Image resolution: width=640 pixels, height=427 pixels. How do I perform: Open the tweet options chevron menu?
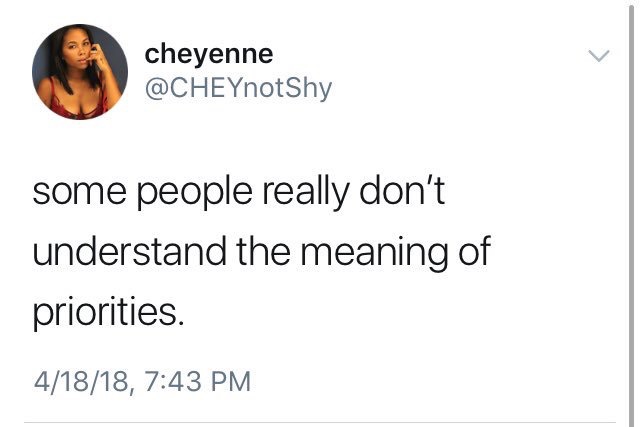(599, 56)
